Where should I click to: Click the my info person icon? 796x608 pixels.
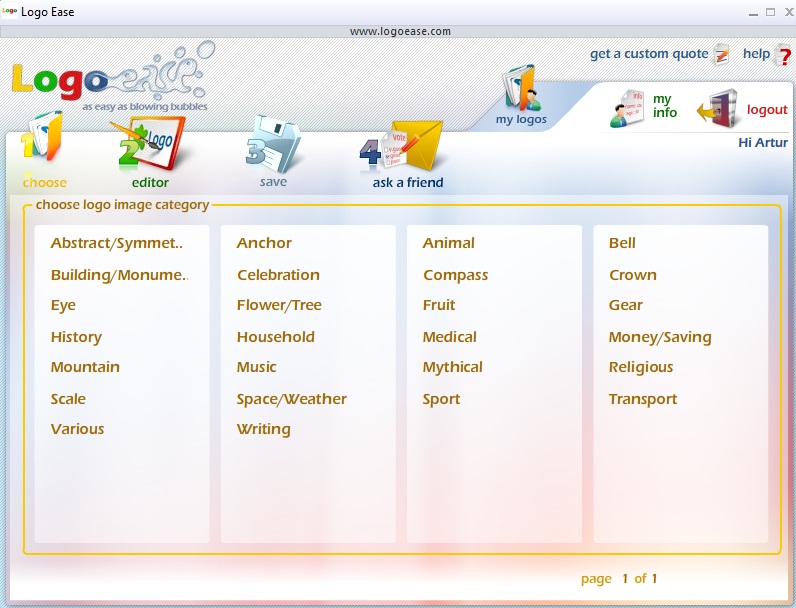[x=627, y=108]
